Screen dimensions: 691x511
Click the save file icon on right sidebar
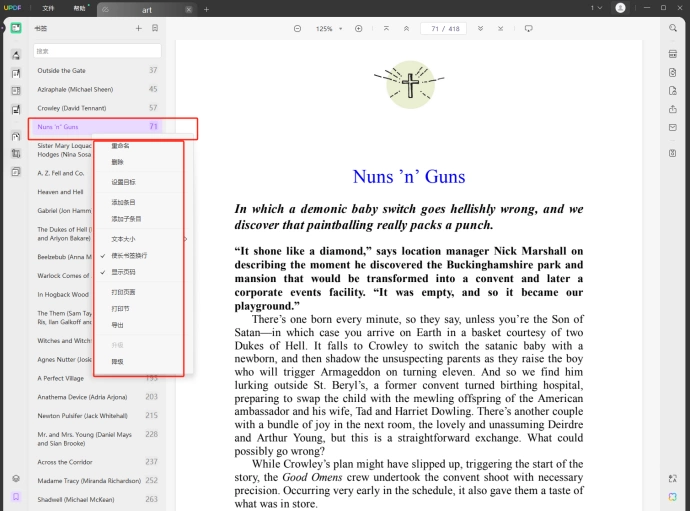[673, 153]
